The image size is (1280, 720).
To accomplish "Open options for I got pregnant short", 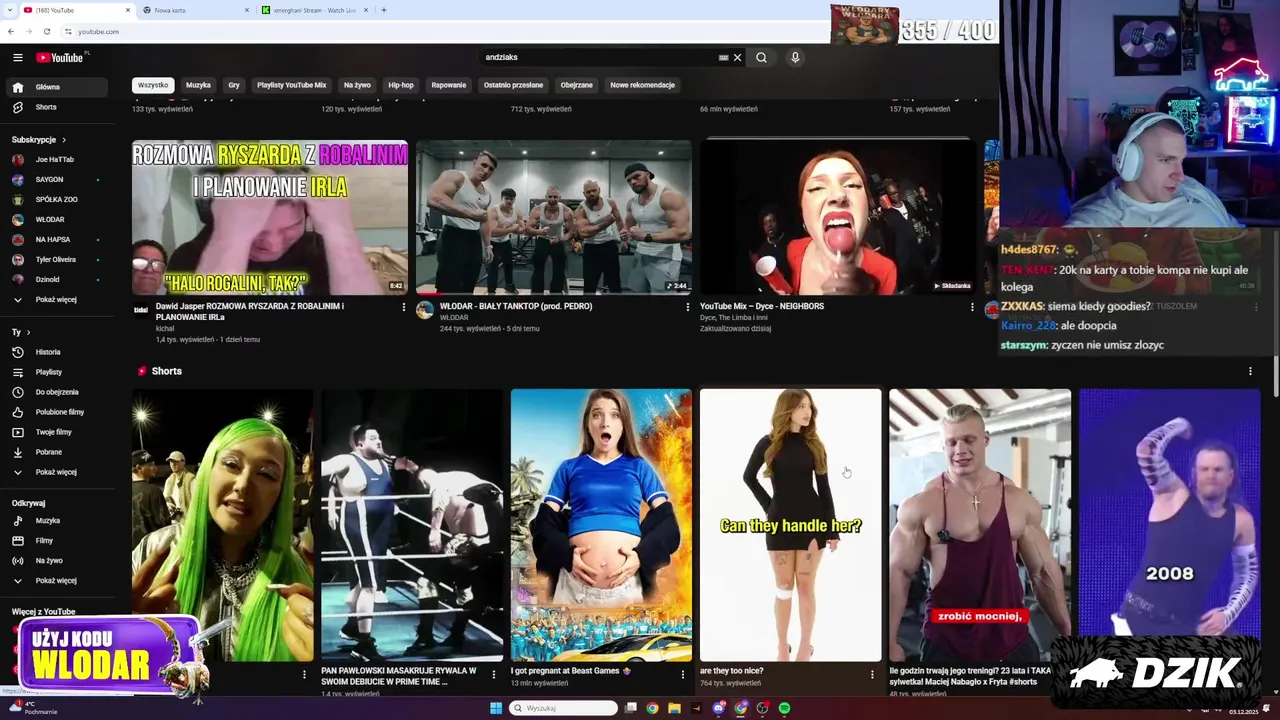I will click(x=683, y=675).
